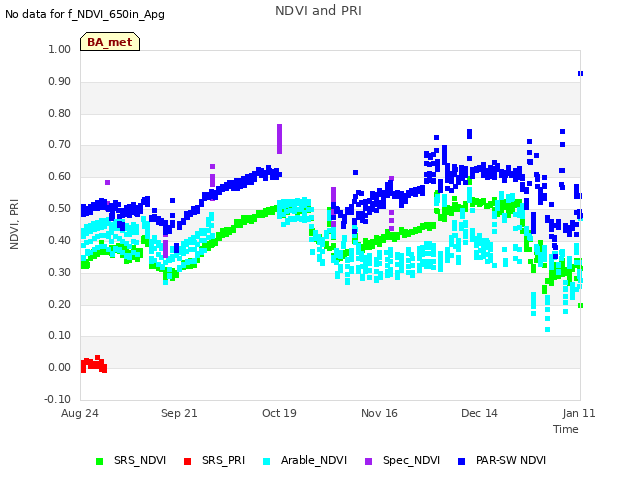
Task: Click the Sep 21 x-axis tick label
Action: (179, 413)
